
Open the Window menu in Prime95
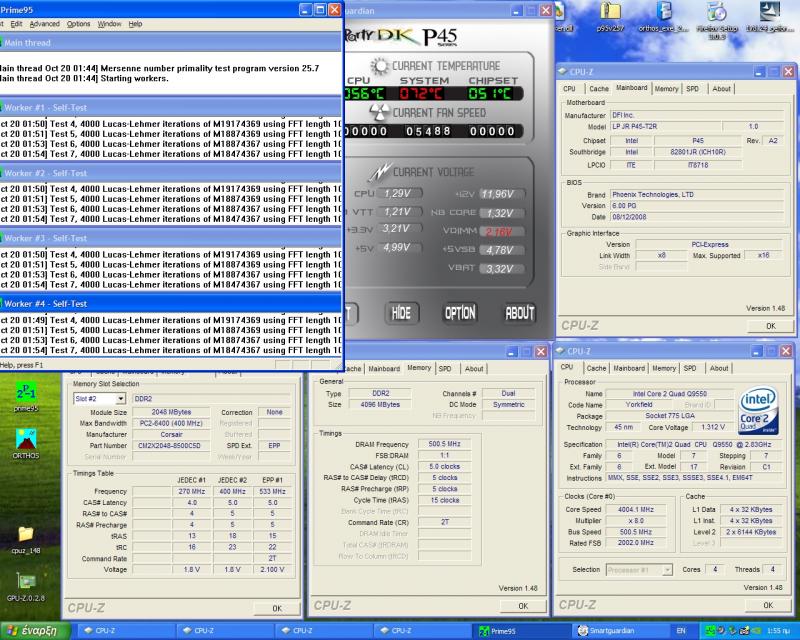coord(109,24)
